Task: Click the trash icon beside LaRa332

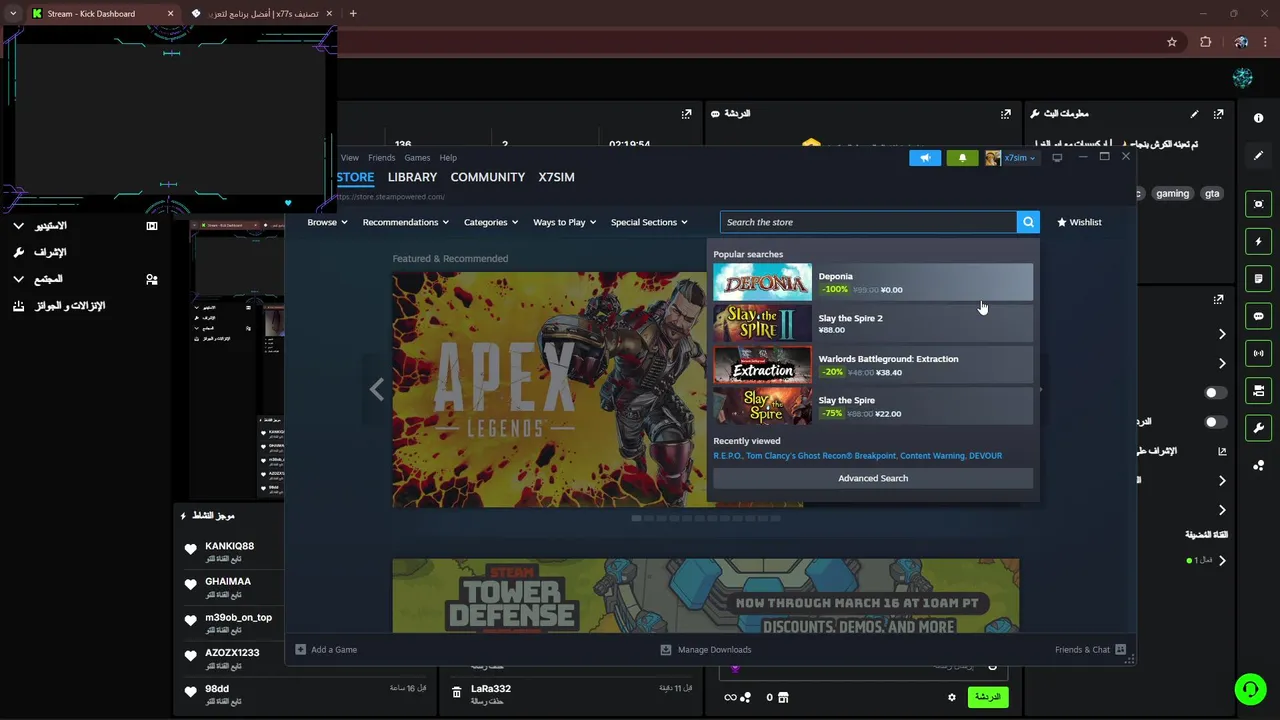Action: coord(457,693)
